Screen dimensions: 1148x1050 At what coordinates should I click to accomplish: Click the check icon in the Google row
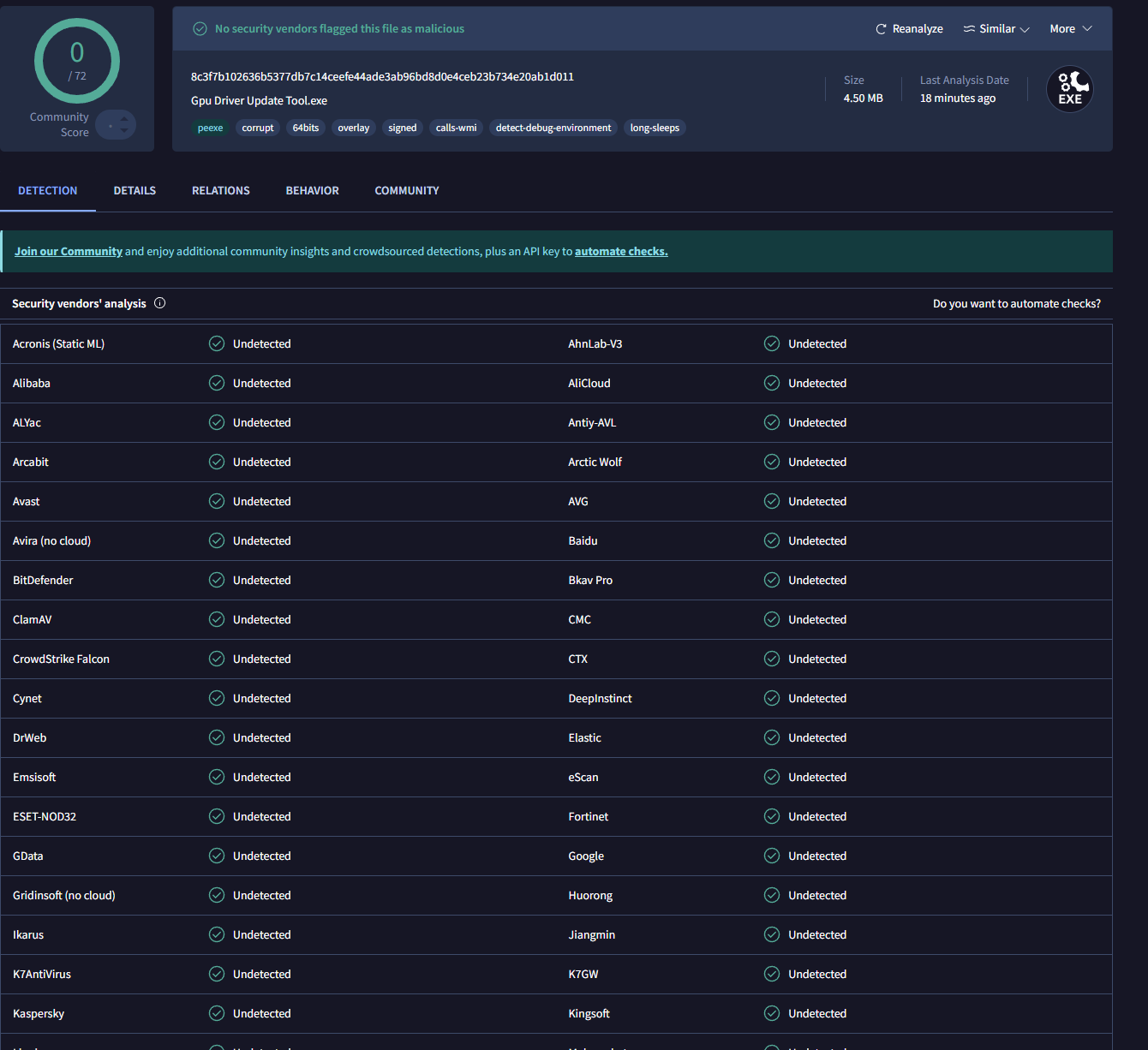pos(772,856)
